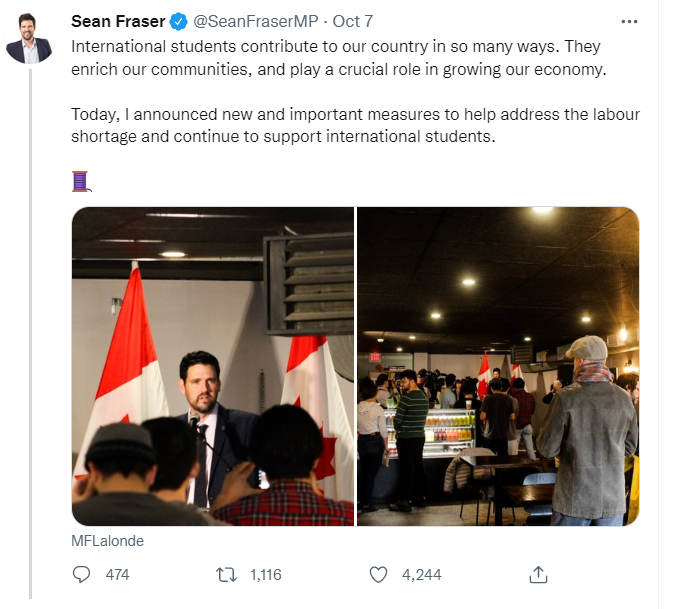Image resolution: width=678 pixels, height=609 pixels.
Task: Like the tweet with heart icon
Action: [378, 575]
